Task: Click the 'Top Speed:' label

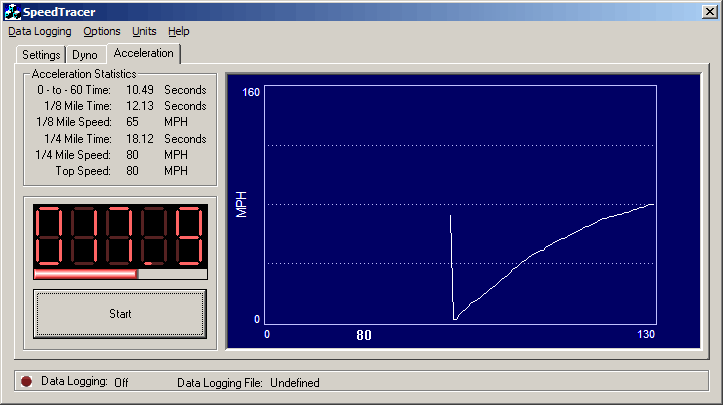Action: pyautogui.click(x=83, y=171)
